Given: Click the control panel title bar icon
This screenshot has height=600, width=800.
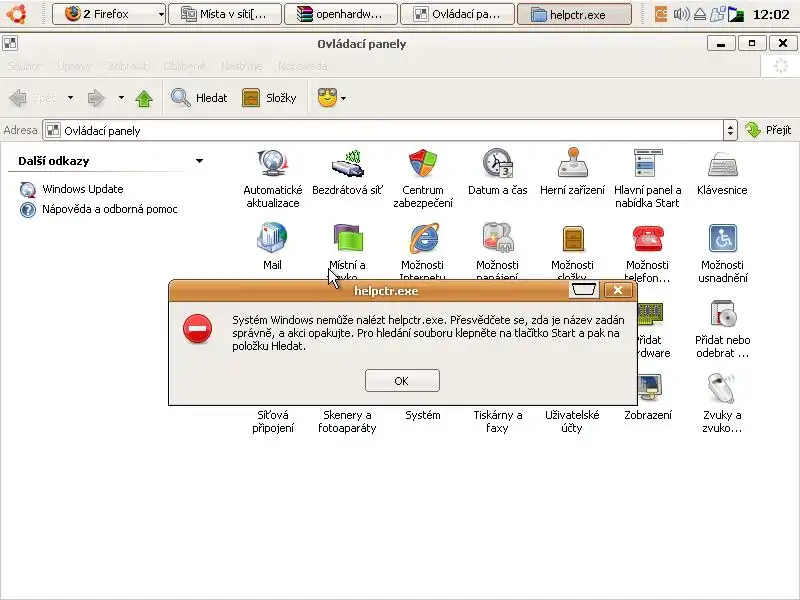Looking at the screenshot, I should [10, 43].
